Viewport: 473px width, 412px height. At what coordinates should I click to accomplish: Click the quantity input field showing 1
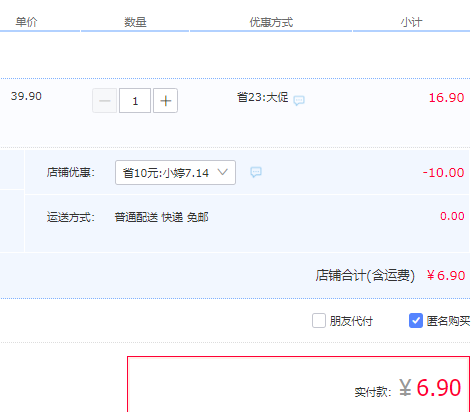click(135, 101)
